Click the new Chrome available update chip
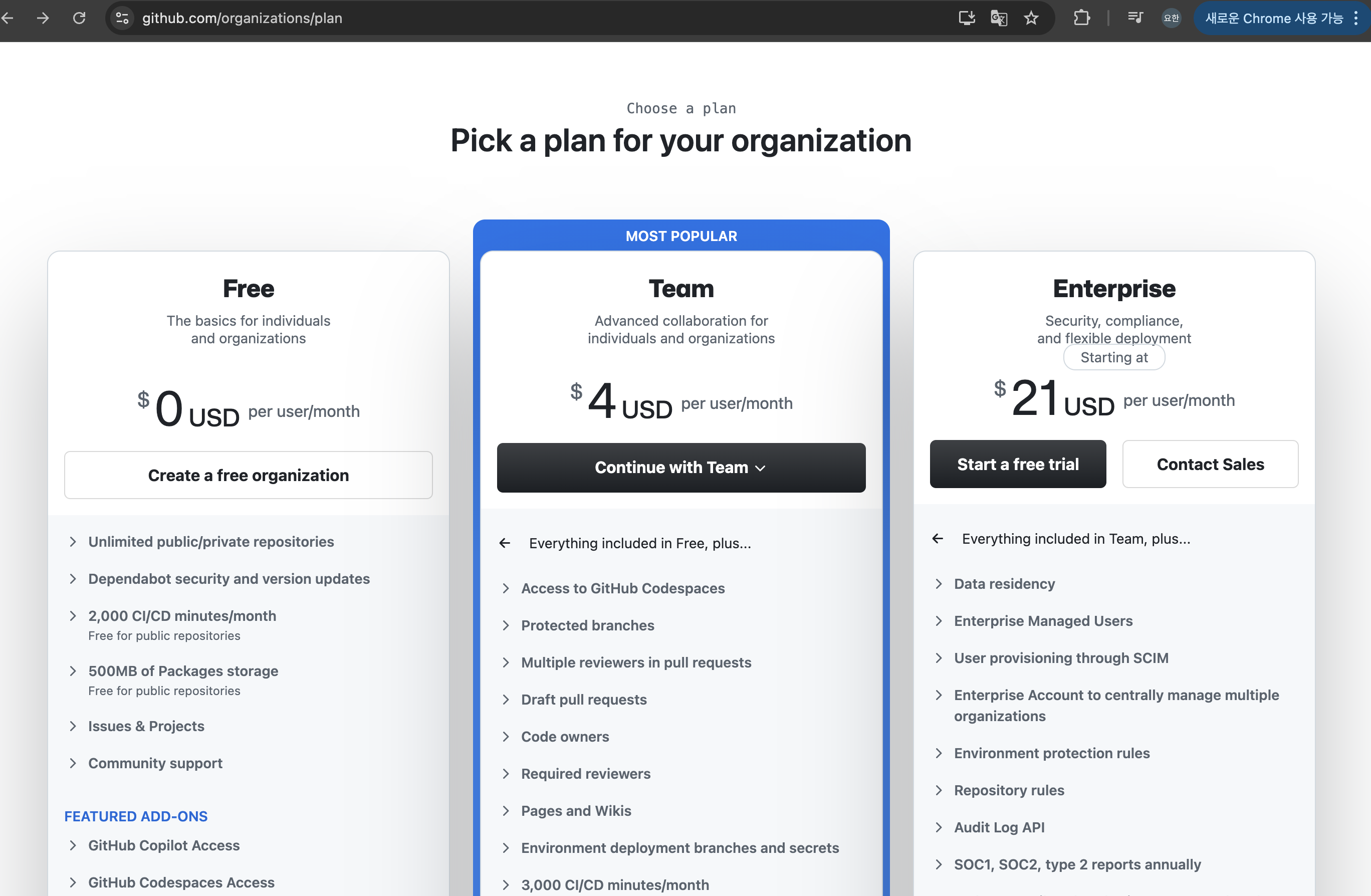 pos(1274,18)
